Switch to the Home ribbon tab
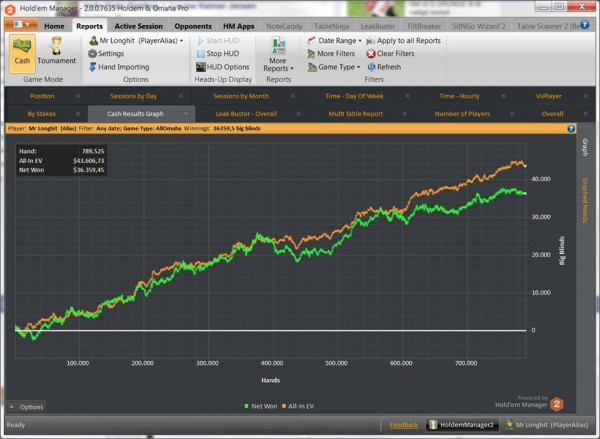 [x=54, y=26]
